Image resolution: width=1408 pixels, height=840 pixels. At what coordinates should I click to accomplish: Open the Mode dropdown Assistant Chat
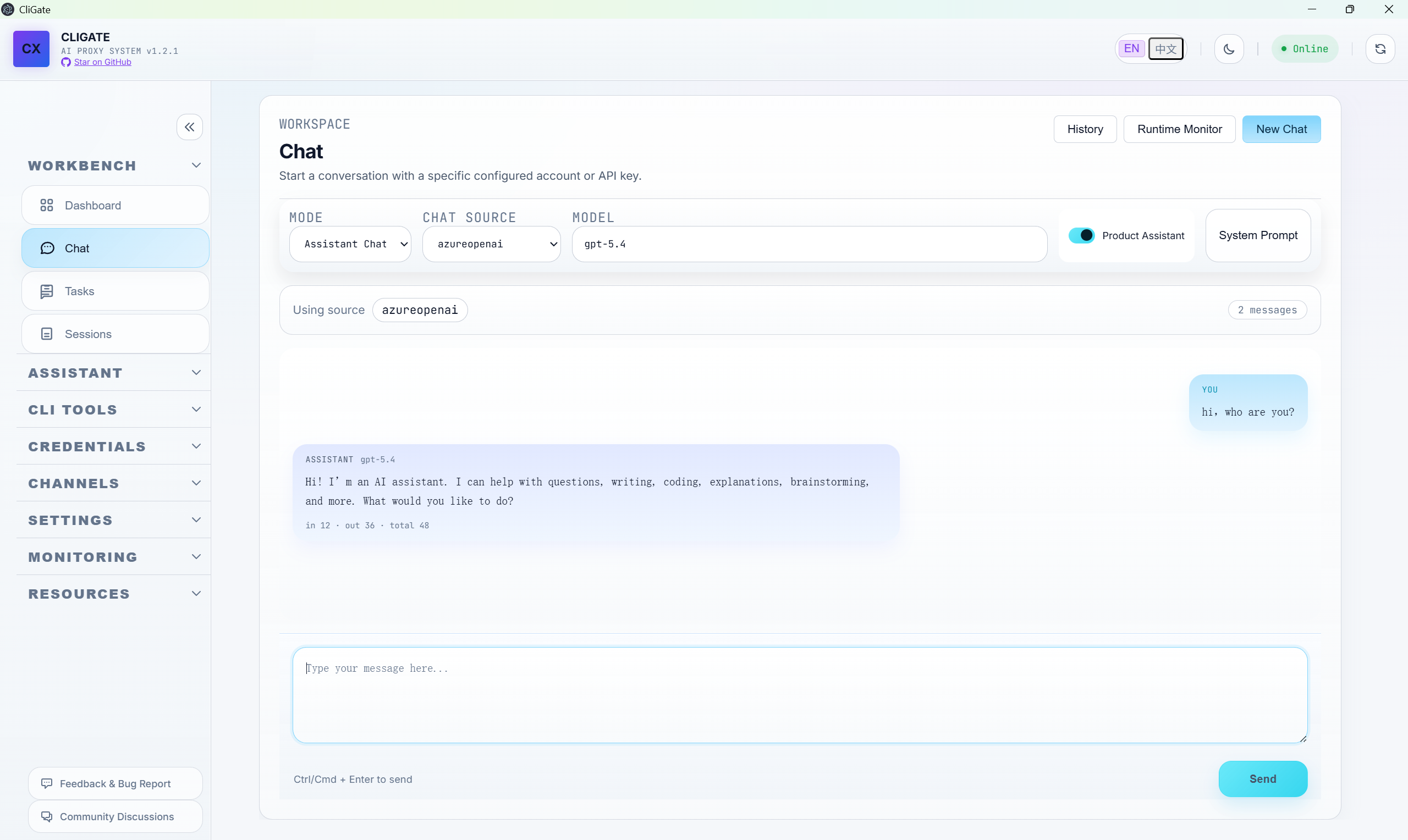350,244
